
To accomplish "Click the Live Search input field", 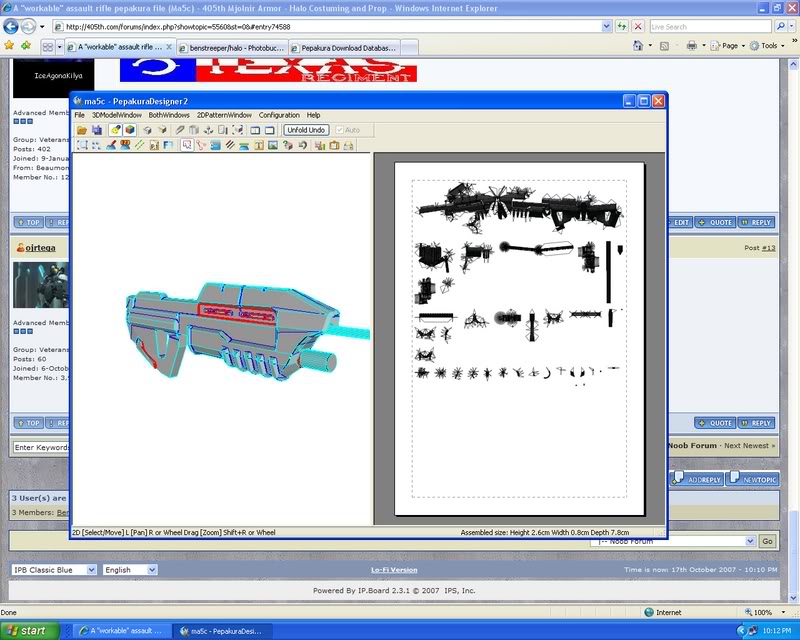I will [x=710, y=27].
